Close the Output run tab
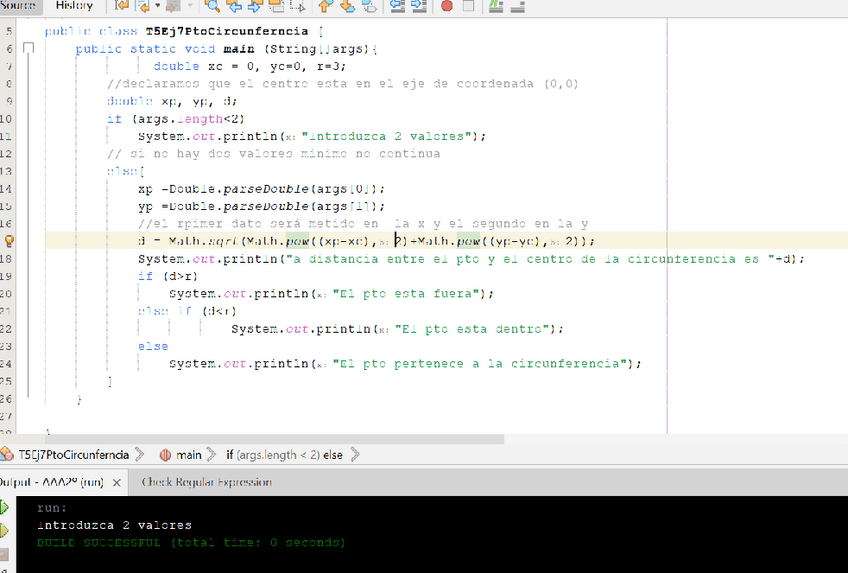This screenshot has height=573, width=848. point(116,482)
